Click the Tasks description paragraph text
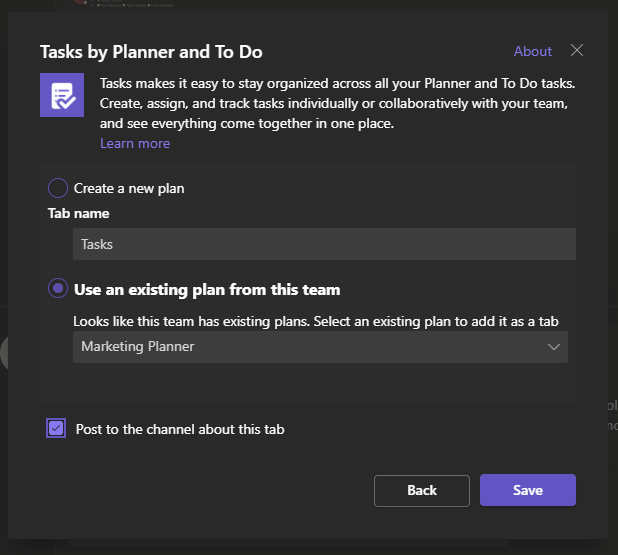 pos(336,104)
